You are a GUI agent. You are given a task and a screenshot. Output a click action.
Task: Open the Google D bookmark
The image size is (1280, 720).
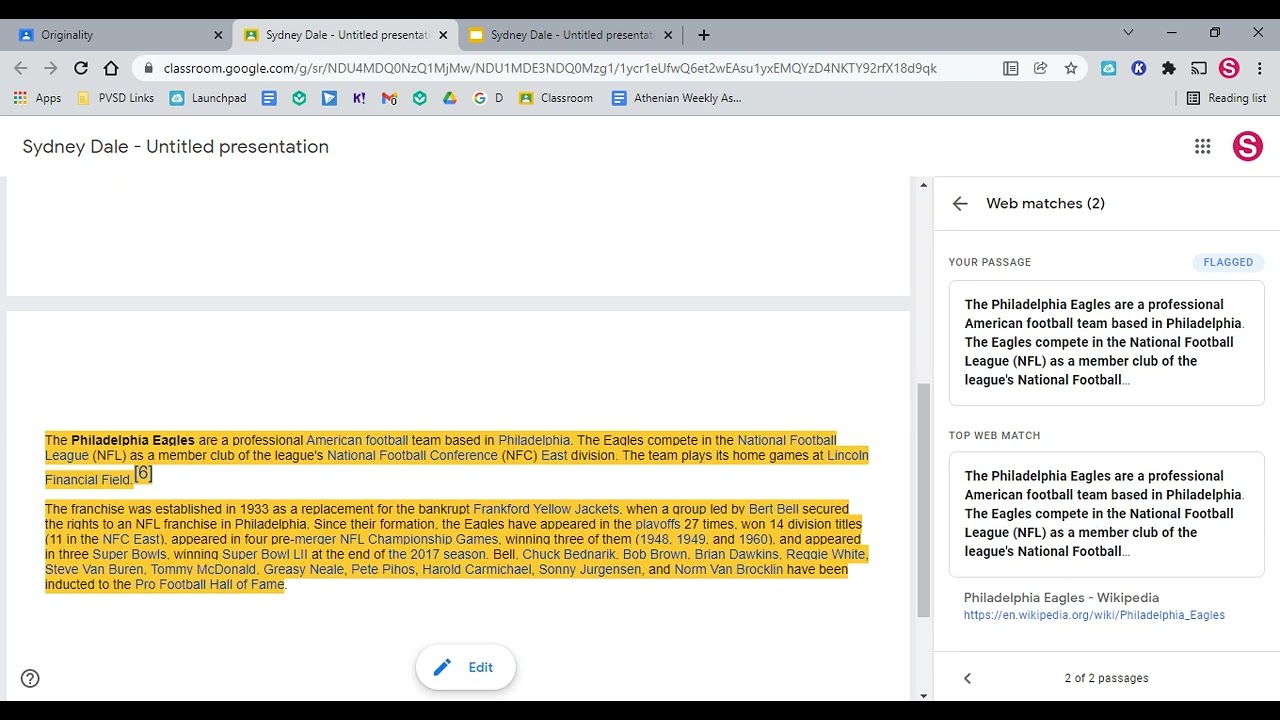click(488, 98)
